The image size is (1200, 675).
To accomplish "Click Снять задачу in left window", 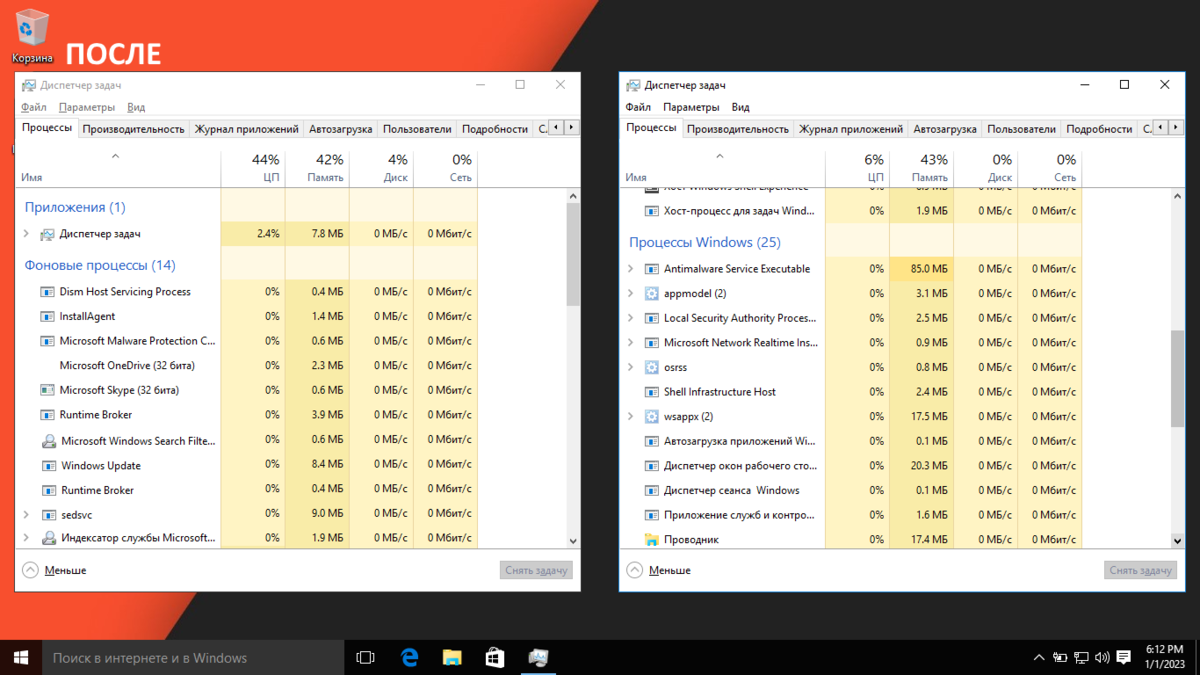I will [536, 570].
